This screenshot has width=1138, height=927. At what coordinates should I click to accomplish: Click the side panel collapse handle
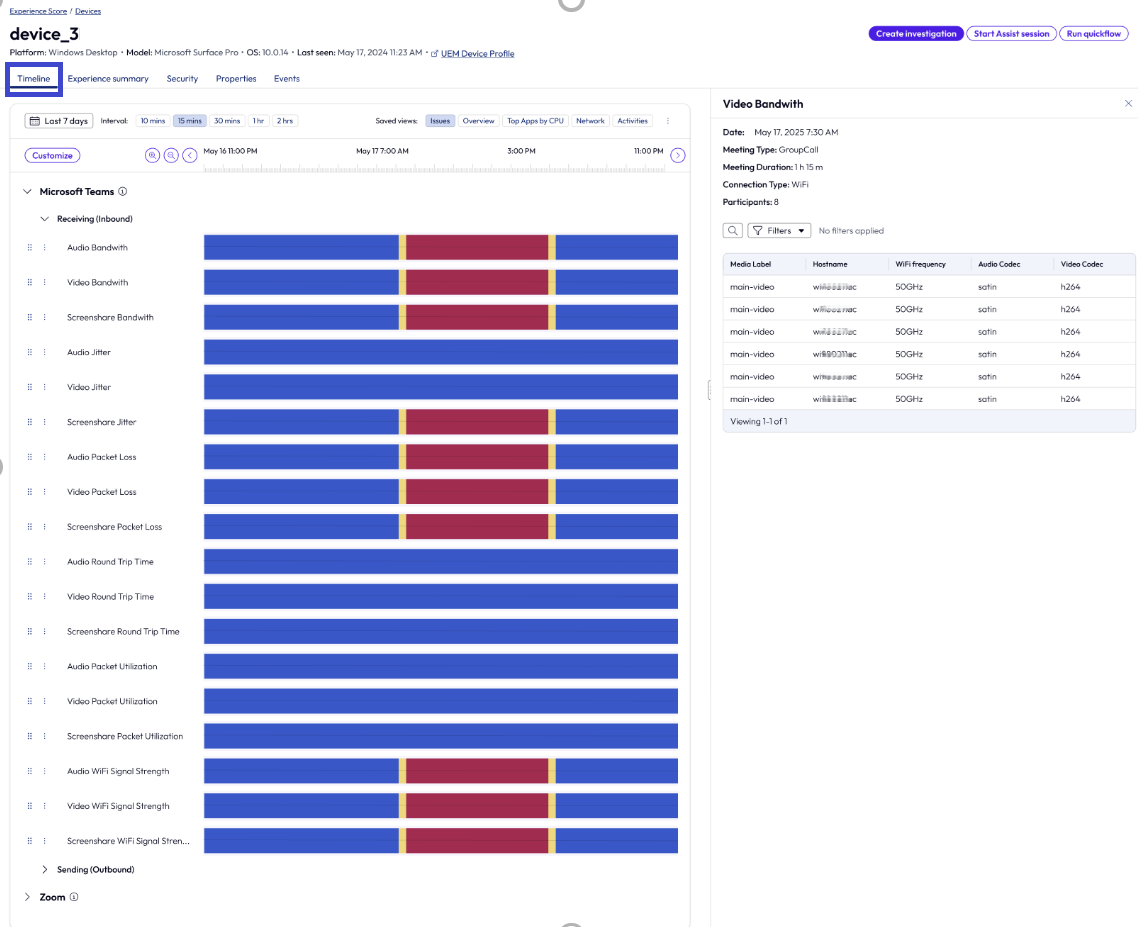[x=709, y=390]
